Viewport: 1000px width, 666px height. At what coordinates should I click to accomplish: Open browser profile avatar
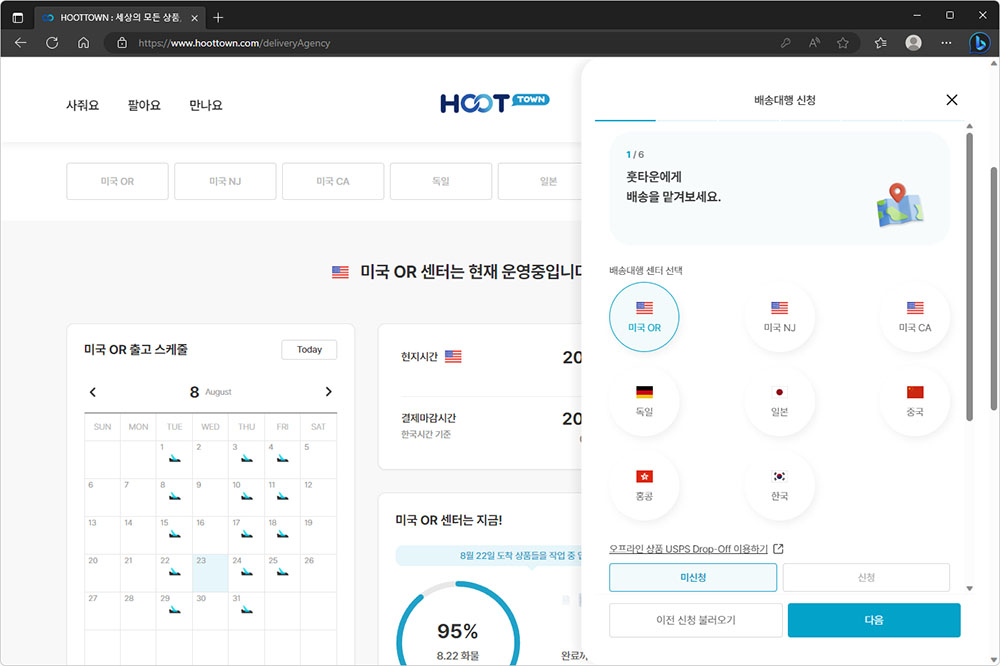click(913, 43)
